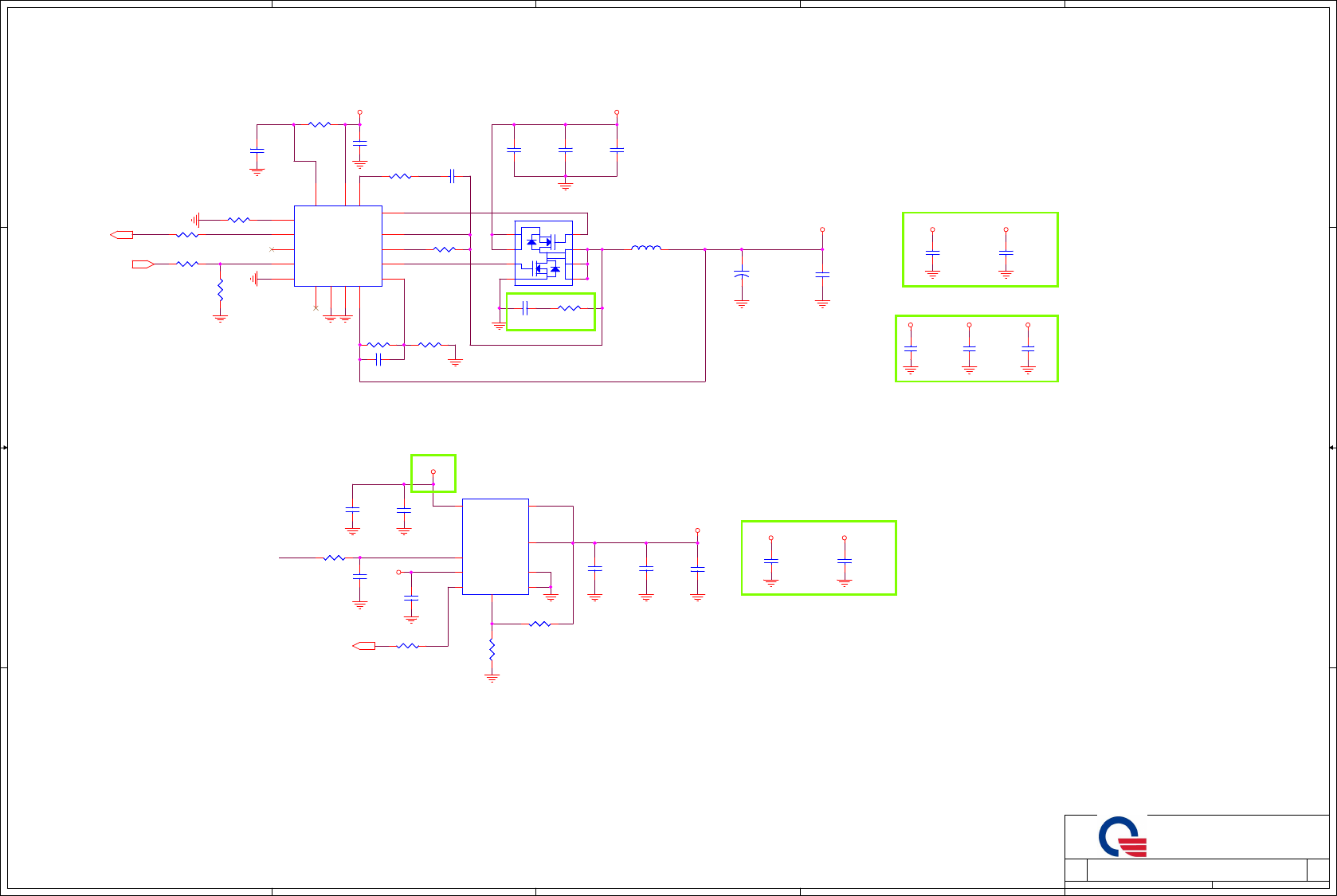
Task: Select the right-pointing off-page port symbol
Action: pyautogui.click(x=143, y=264)
